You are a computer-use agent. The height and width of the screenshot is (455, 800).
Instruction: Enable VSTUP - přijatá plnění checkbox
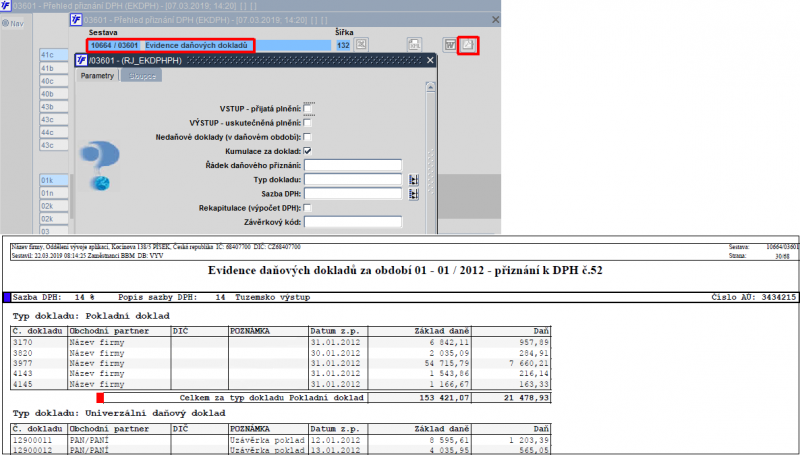(307, 109)
